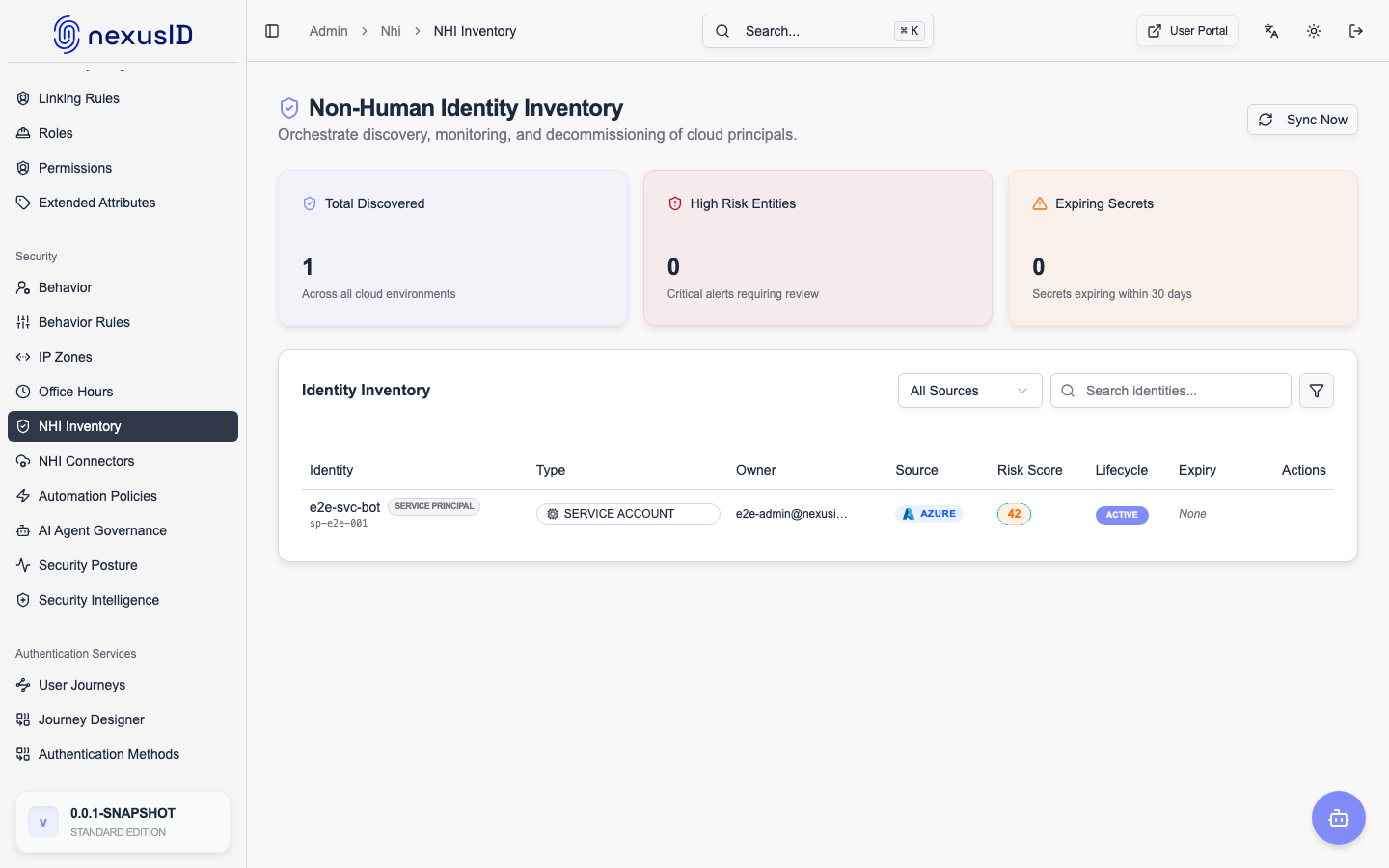The image size is (1389, 868).
Task: Go to Admin breadcrumb
Action: [x=329, y=31]
